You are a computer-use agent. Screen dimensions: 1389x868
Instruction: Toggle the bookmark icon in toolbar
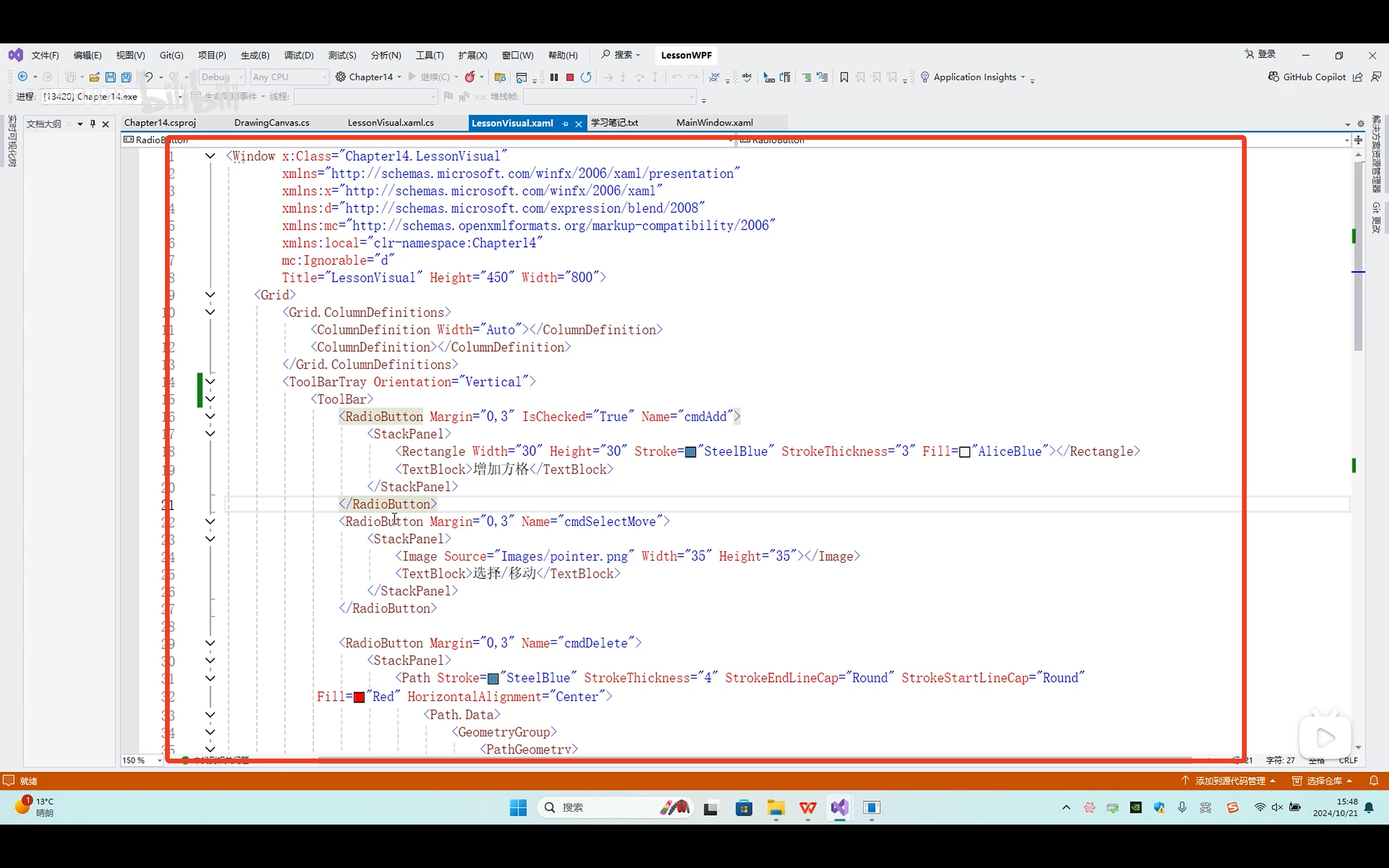coord(844,77)
